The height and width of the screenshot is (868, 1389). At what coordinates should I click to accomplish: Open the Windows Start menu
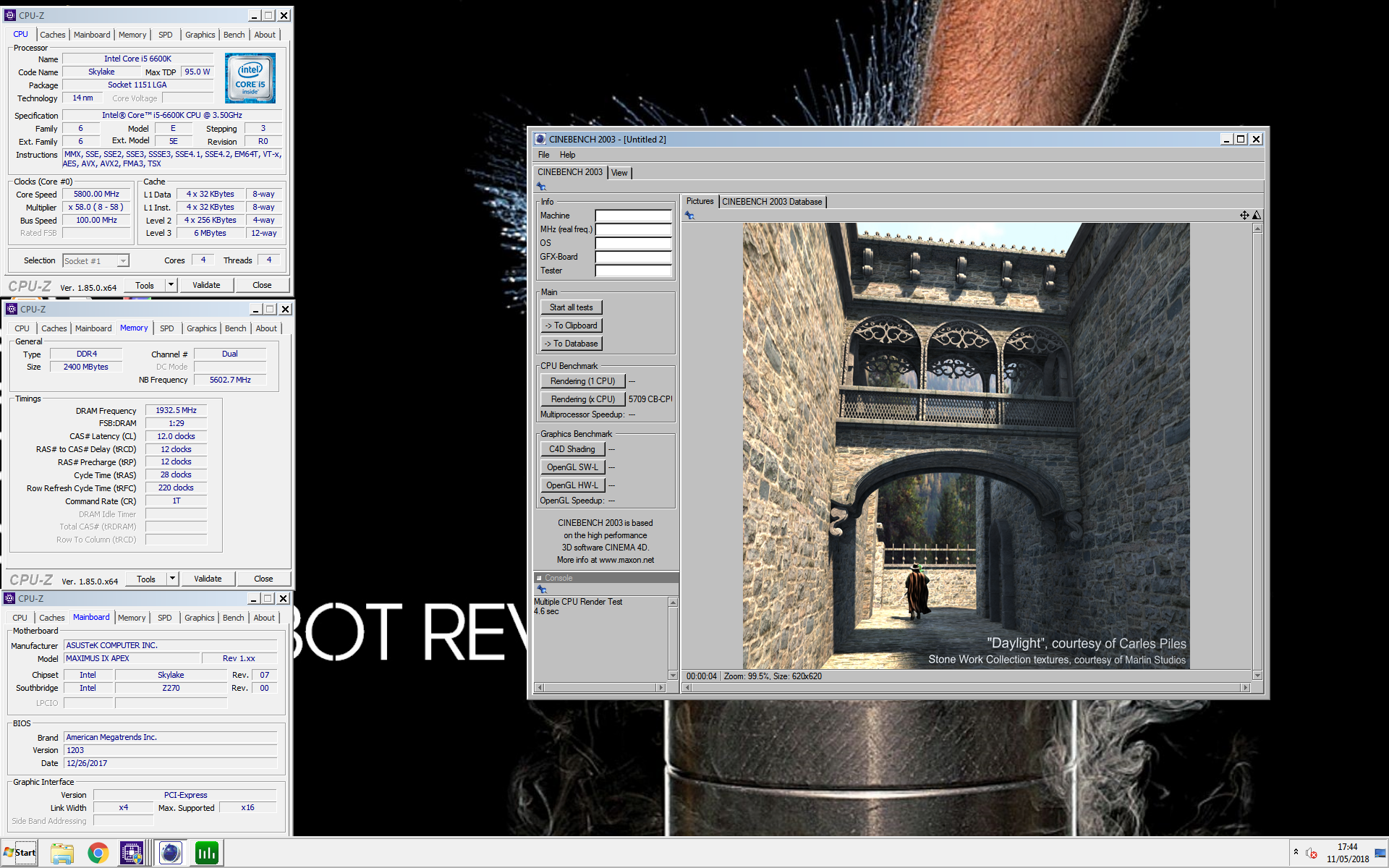point(20,853)
